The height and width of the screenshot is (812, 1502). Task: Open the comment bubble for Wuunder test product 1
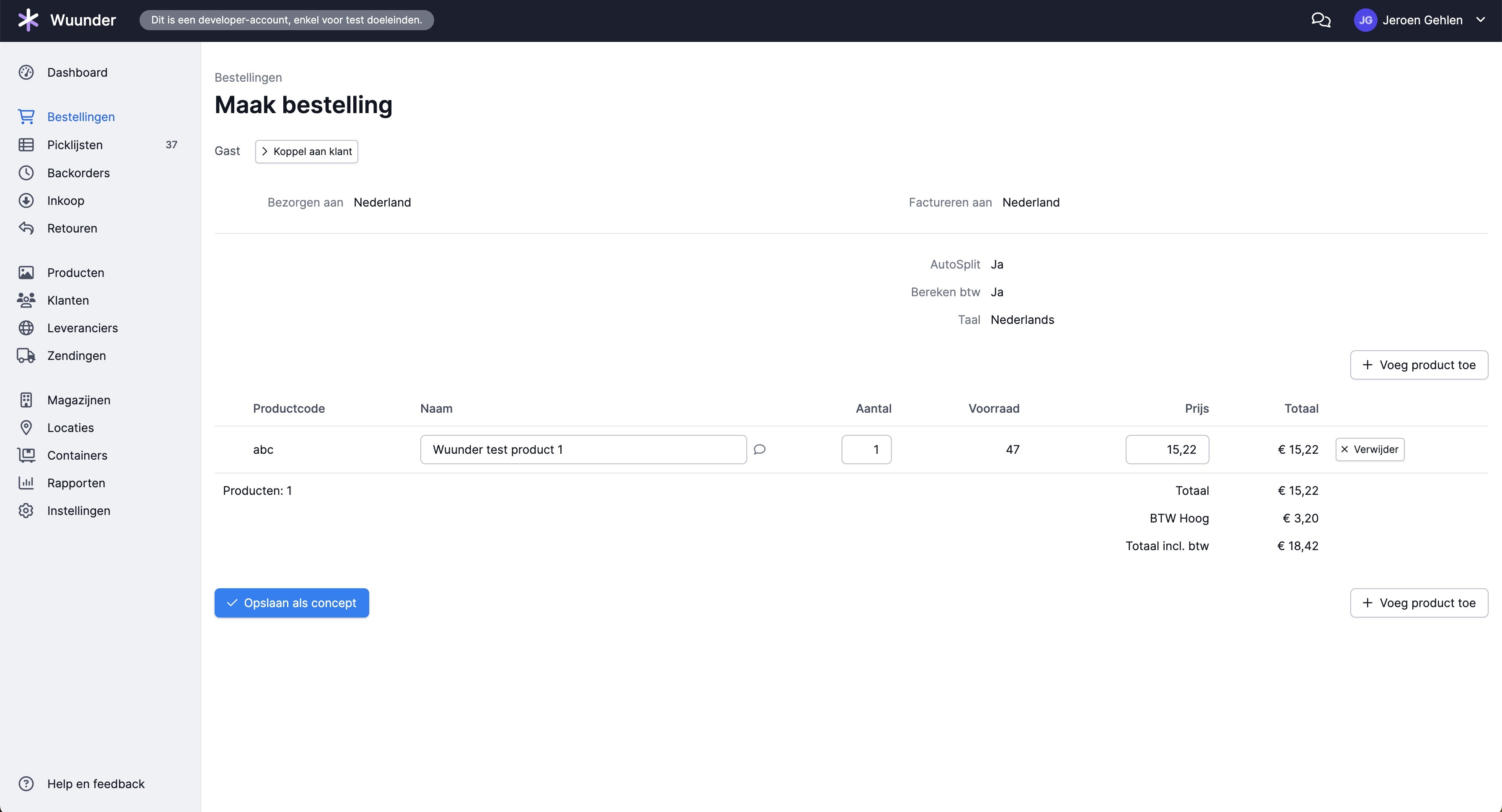coord(759,450)
